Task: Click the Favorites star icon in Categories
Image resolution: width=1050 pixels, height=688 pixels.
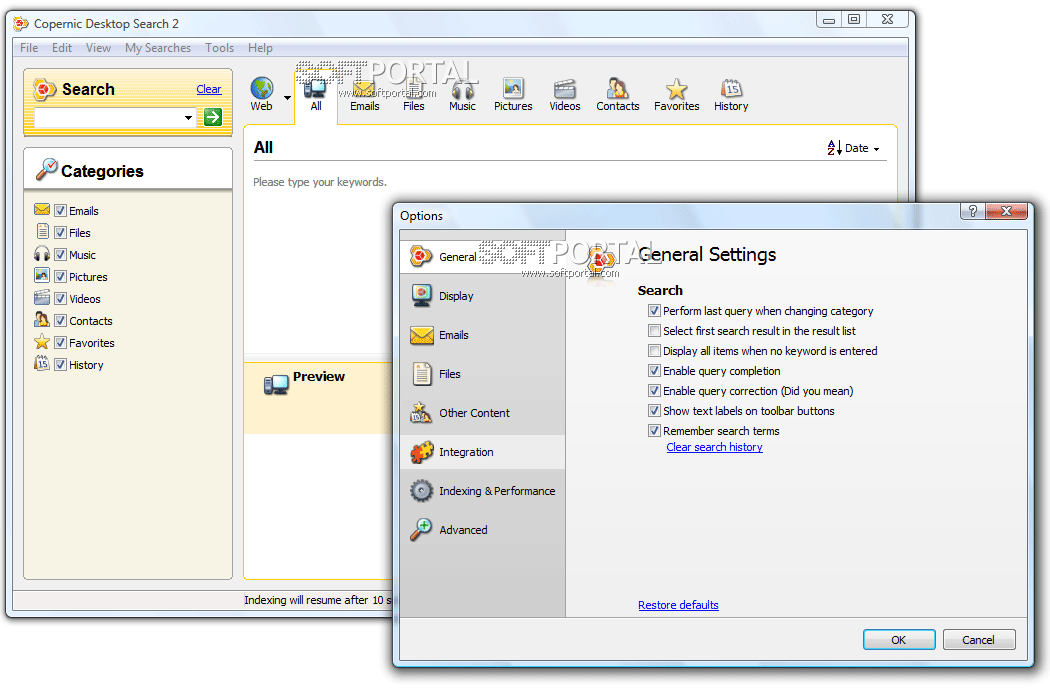Action: (42, 342)
